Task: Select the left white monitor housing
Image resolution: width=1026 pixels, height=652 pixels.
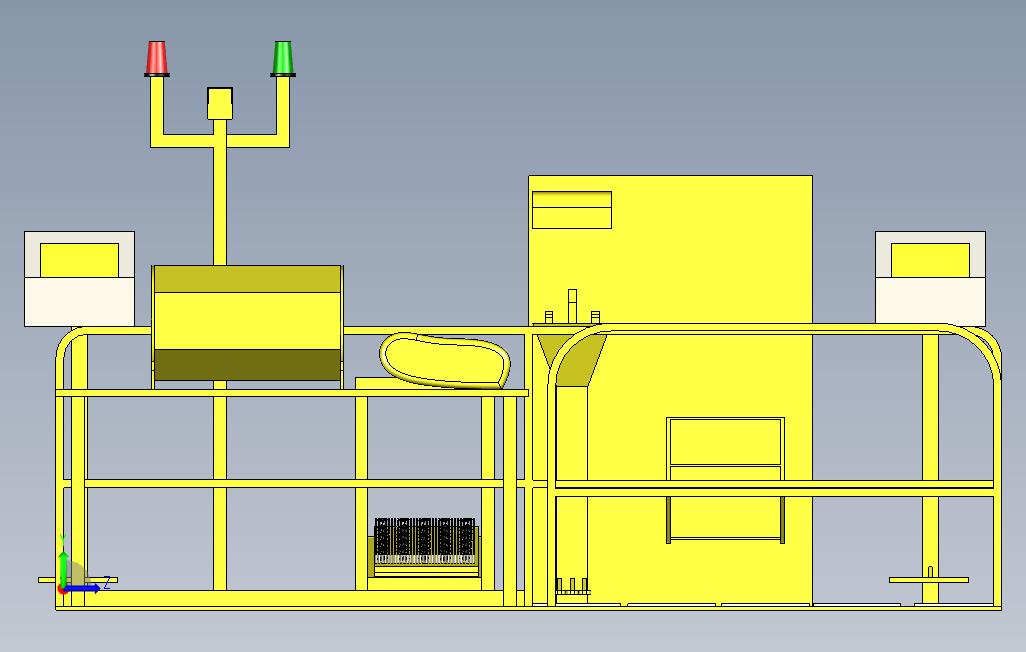Action: [79, 279]
